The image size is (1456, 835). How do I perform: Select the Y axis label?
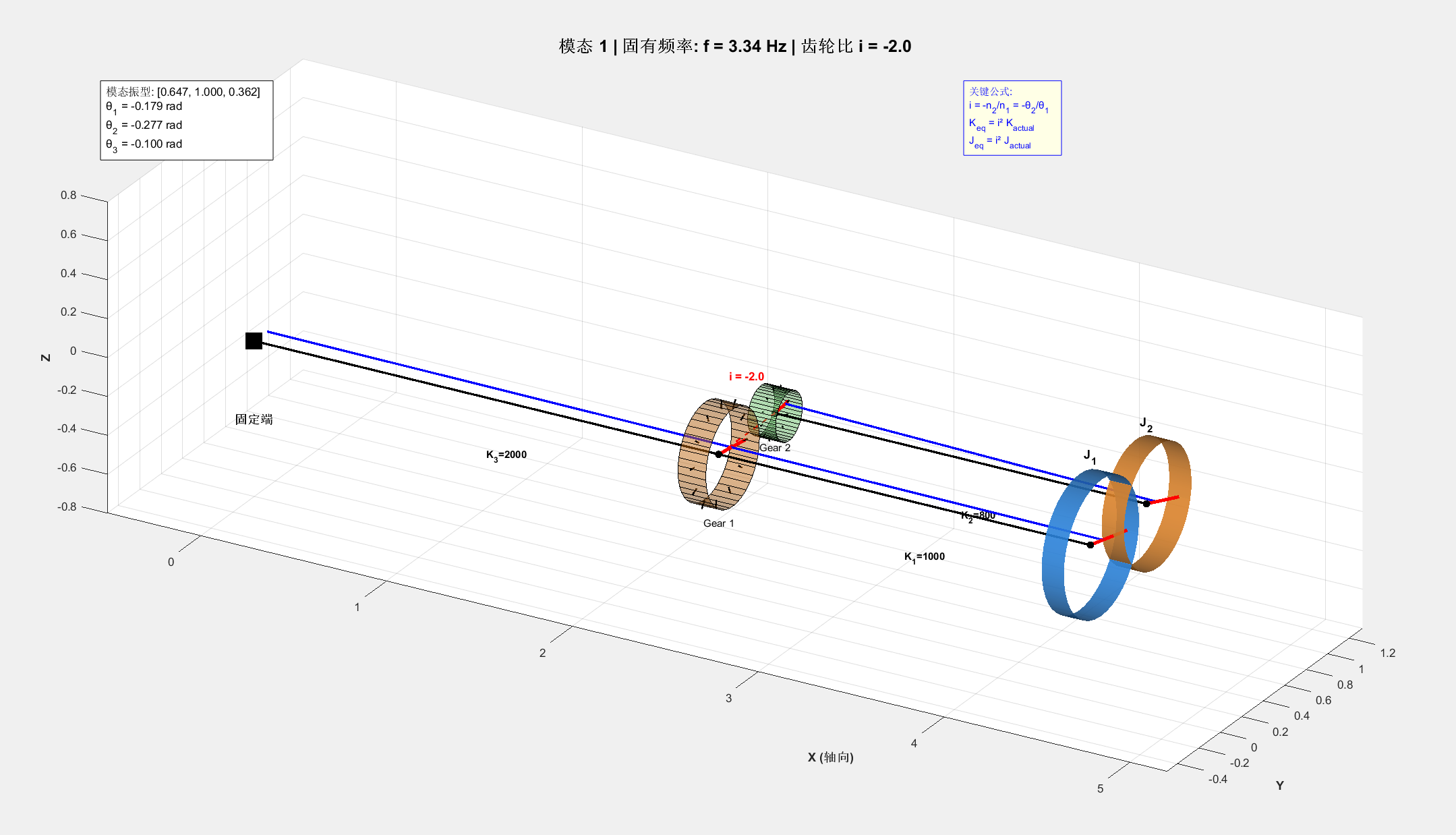point(1279,786)
